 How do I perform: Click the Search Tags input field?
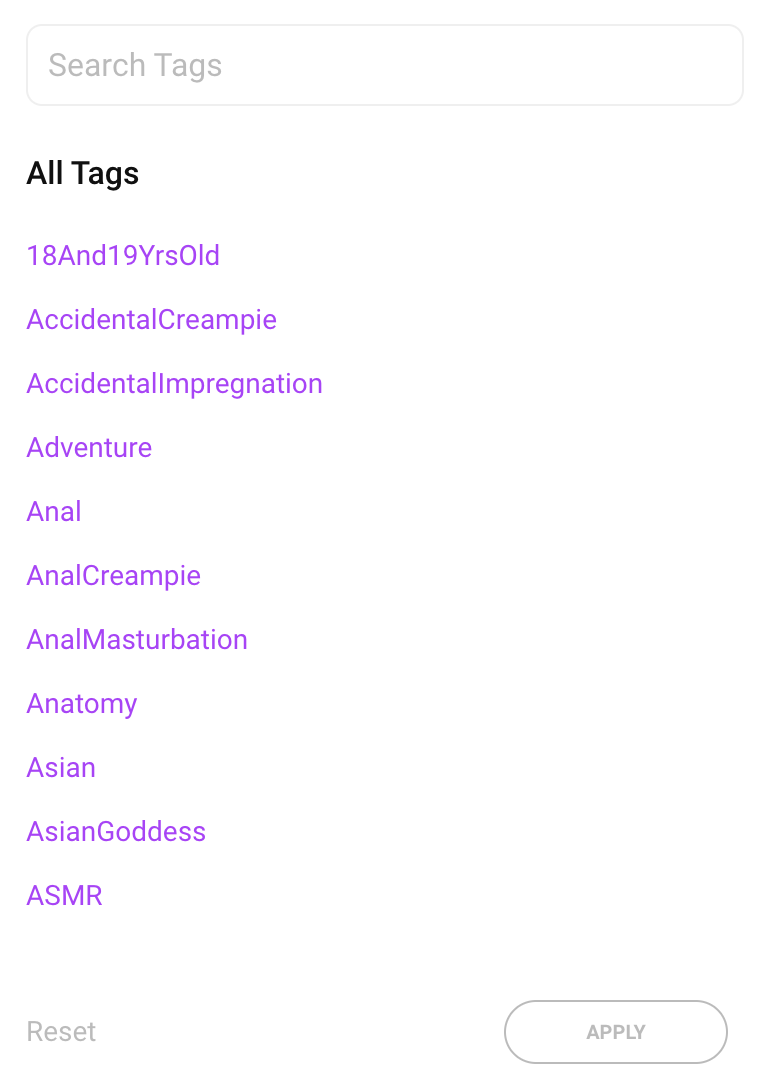tap(384, 65)
